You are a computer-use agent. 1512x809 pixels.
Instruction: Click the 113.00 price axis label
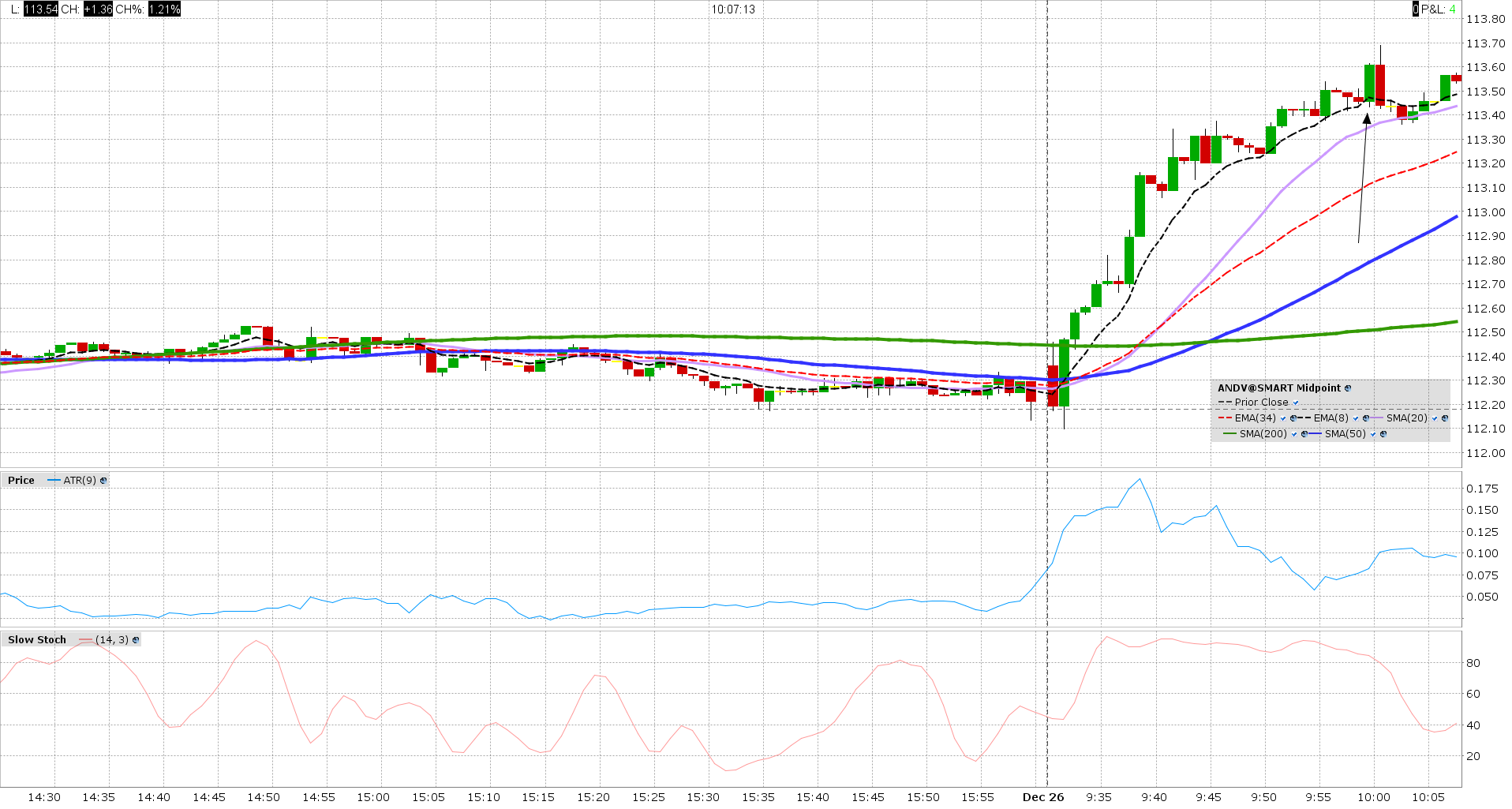[1486, 212]
